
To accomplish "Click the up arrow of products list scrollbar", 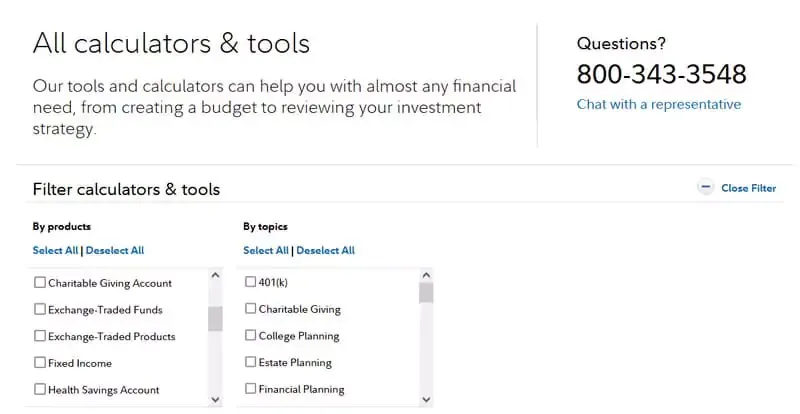I will [x=215, y=276].
